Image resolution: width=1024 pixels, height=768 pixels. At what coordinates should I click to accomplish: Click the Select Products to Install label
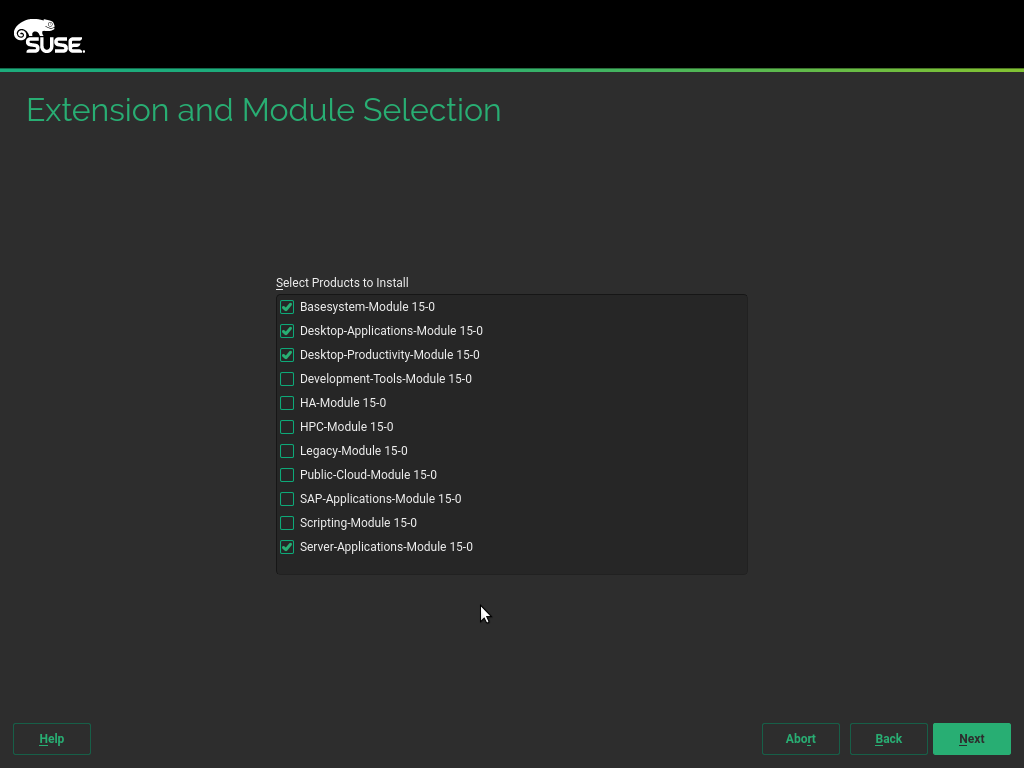(x=342, y=283)
